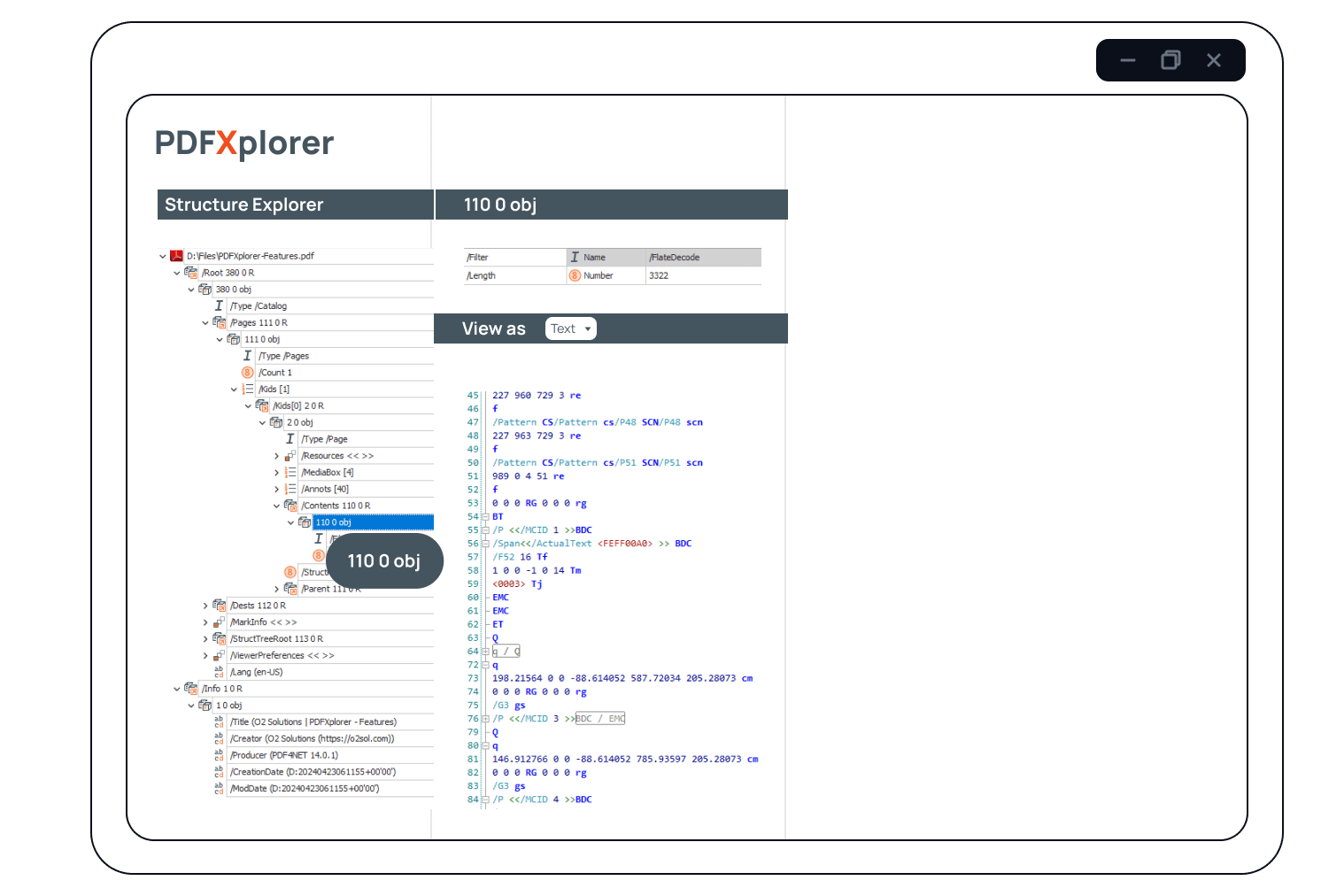Image resolution: width=1321 pixels, height=896 pixels.
Task: Click code line 81 with 146.912766
Action: coord(625,759)
